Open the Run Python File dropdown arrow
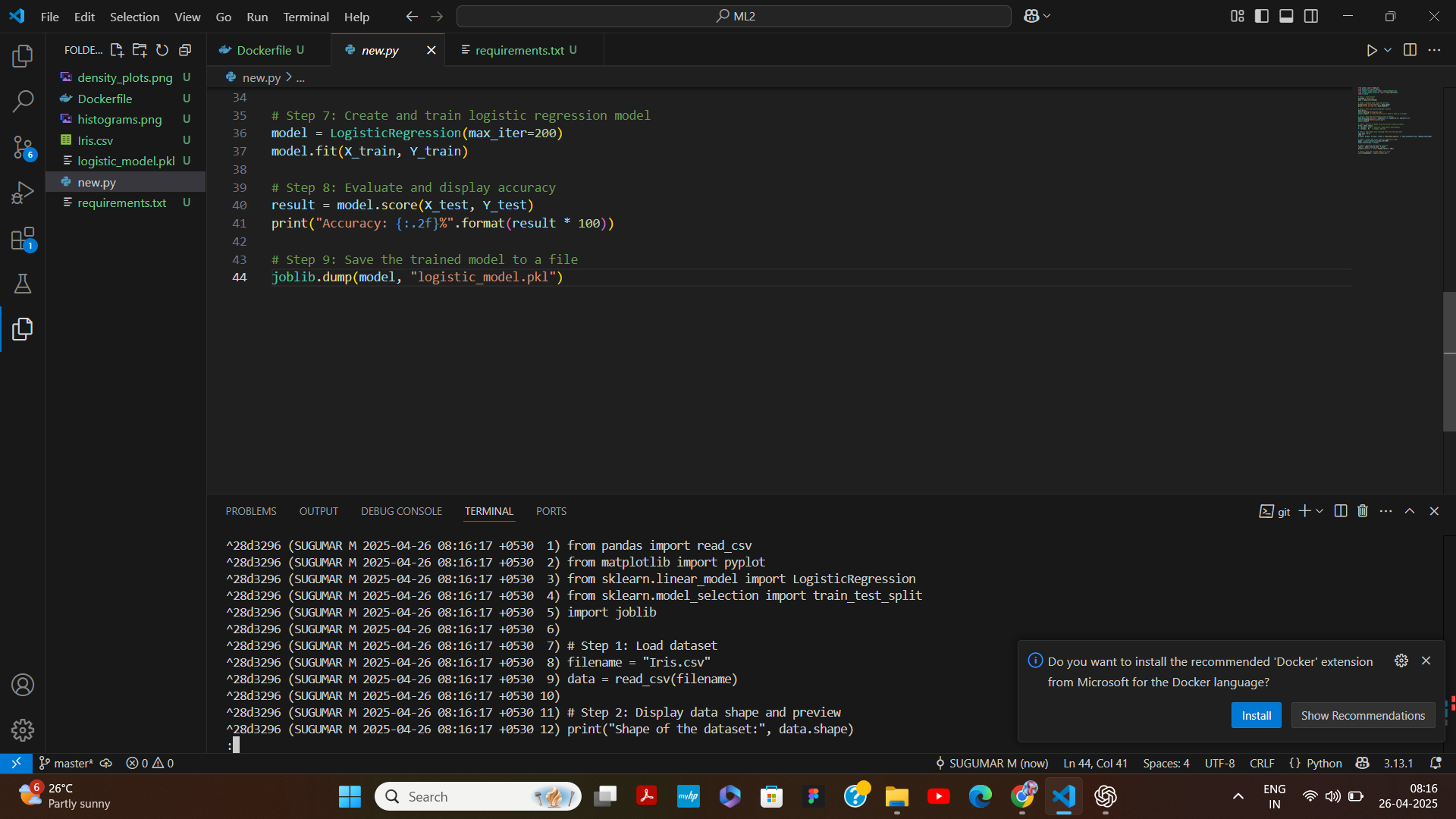This screenshot has width=1456, height=819. point(1388,50)
